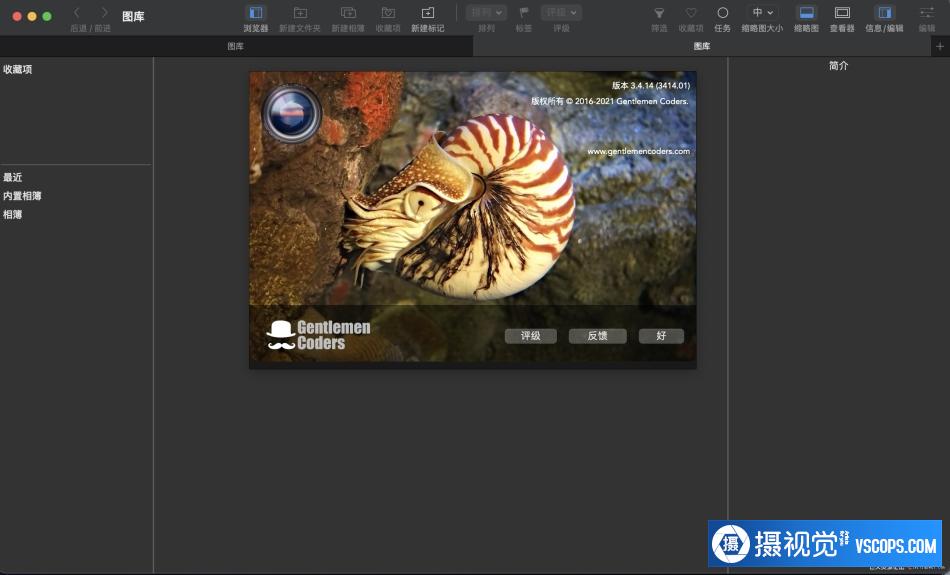The height and width of the screenshot is (575, 950).
Task: Select 内置相簿 in the sidebar
Action: (22, 196)
